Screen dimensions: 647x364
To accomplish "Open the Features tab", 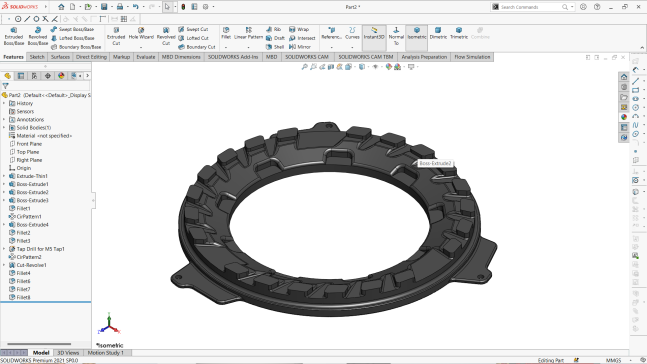I will (x=14, y=57).
